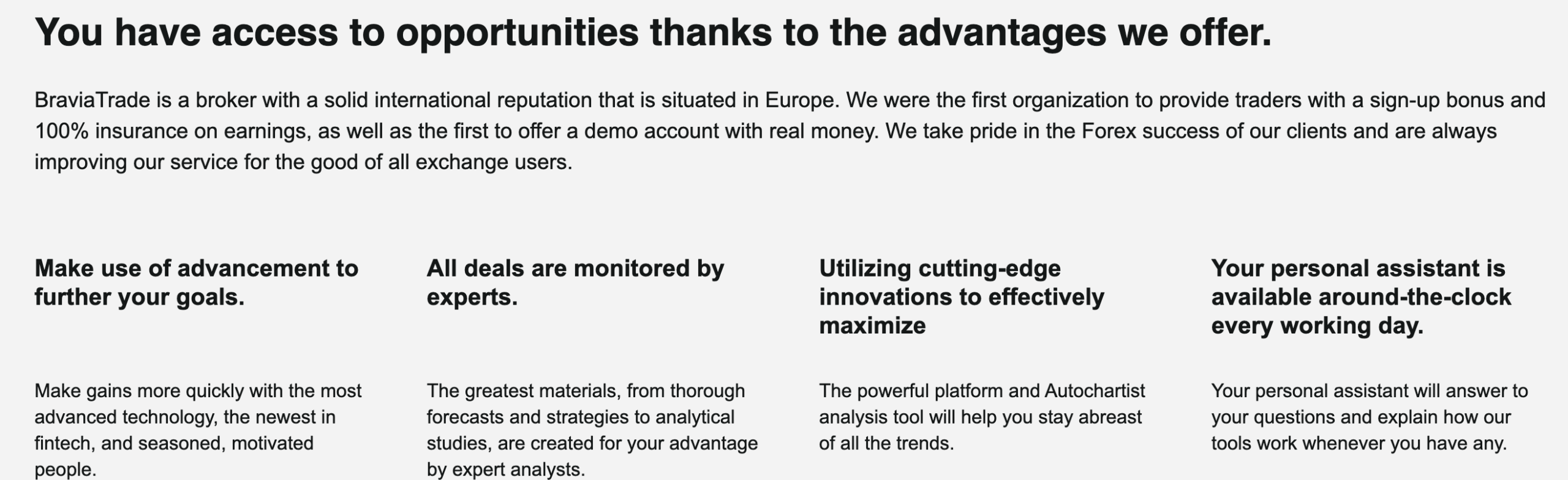
Task: Click 'tools work whenever you have any' line
Action: tap(1359, 443)
